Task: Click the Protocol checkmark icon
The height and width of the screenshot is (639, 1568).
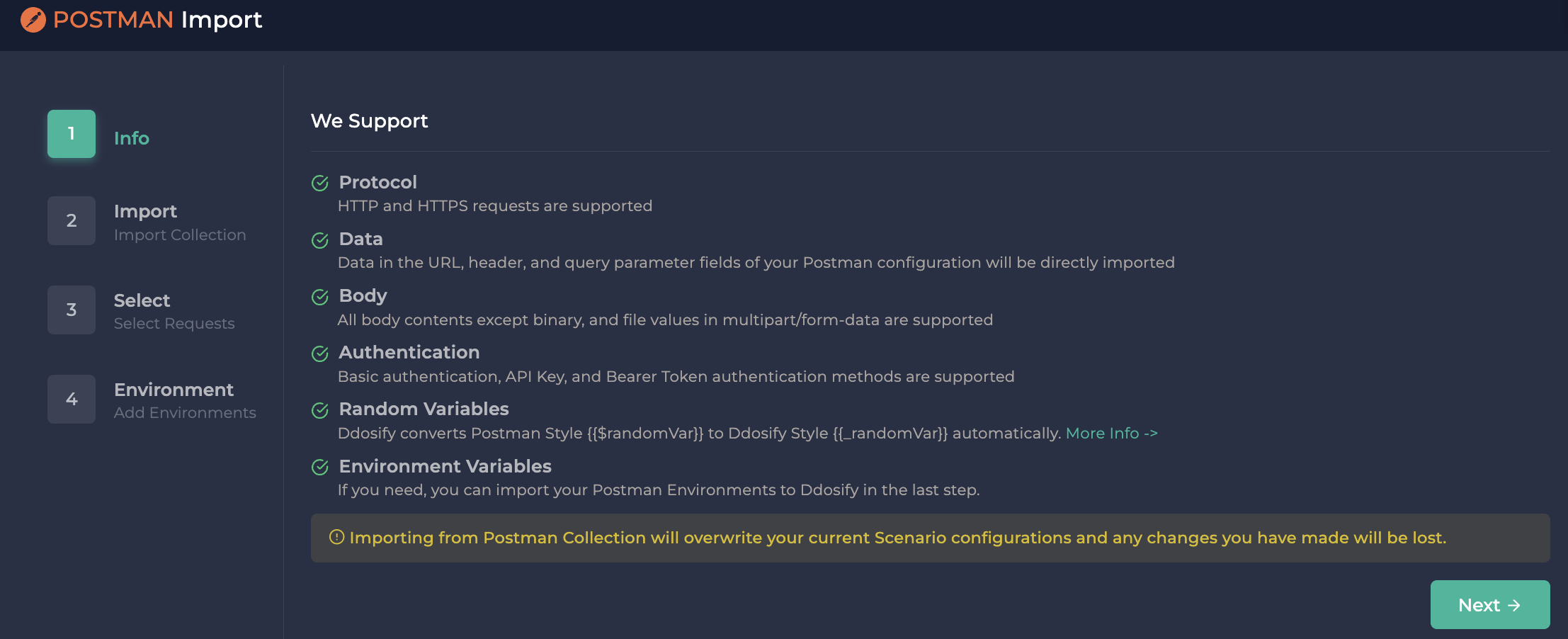Action: [x=320, y=183]
